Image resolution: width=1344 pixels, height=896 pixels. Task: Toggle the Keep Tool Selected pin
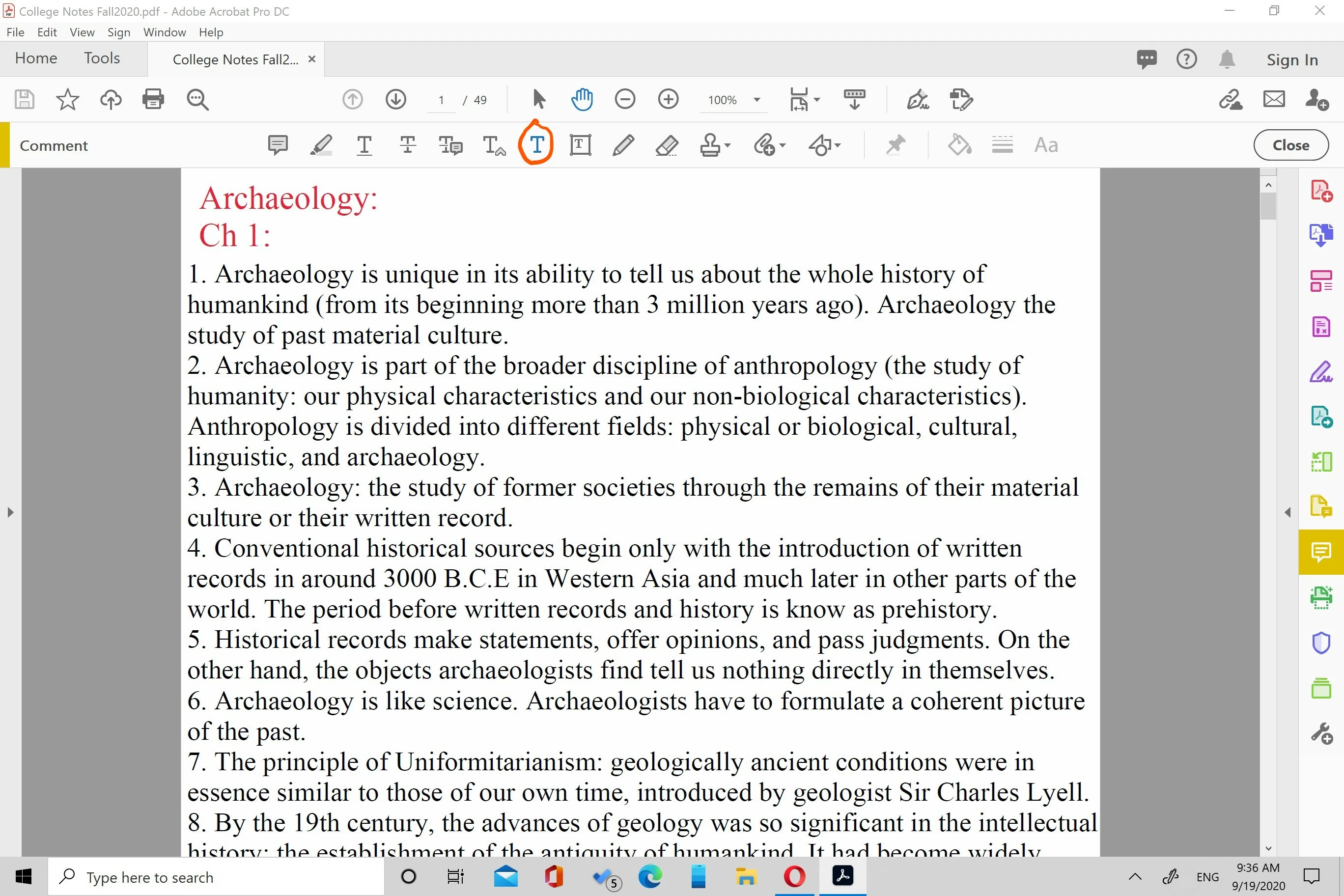[895, 145]
